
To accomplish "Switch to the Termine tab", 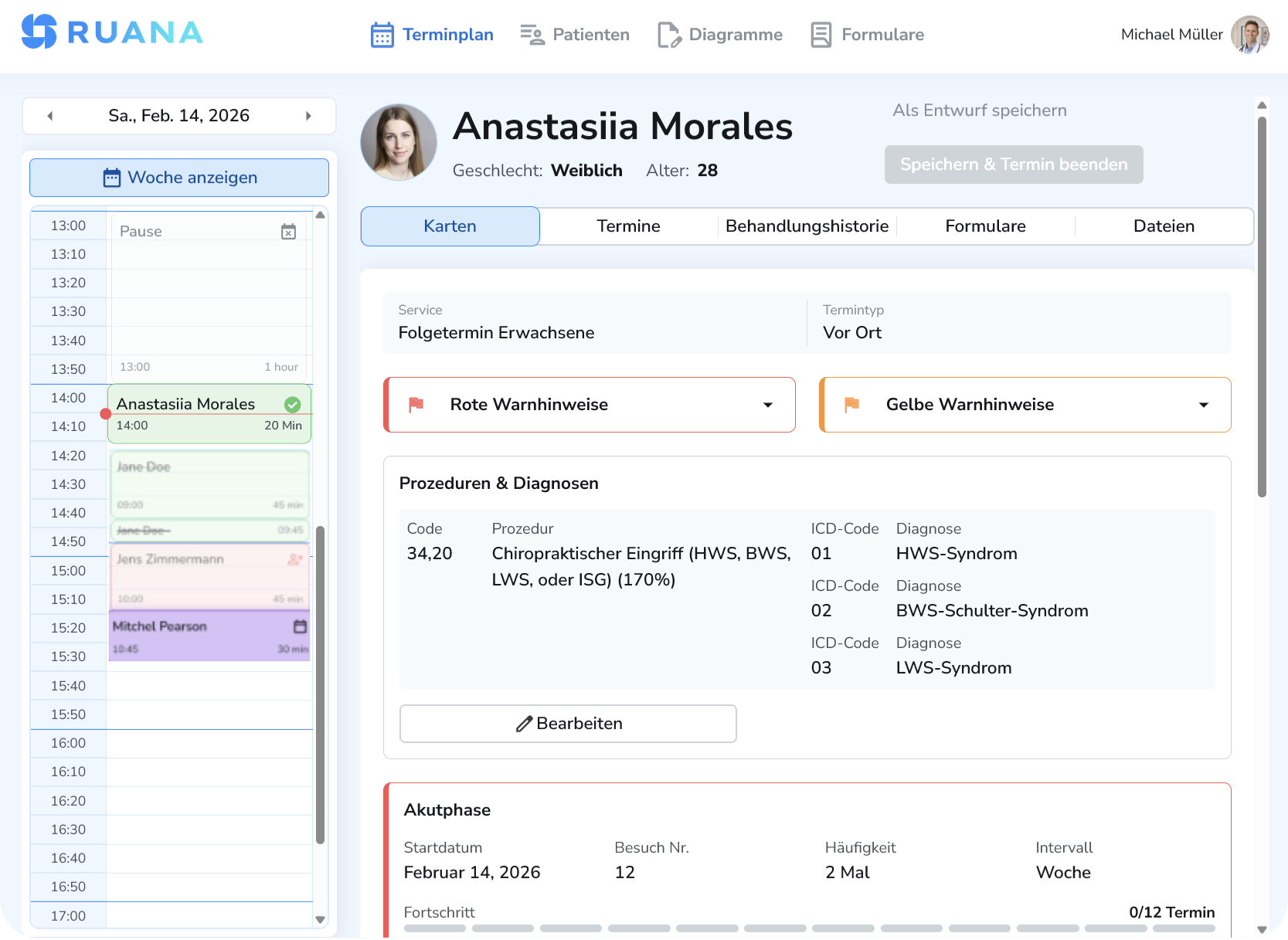I will 627,226.
